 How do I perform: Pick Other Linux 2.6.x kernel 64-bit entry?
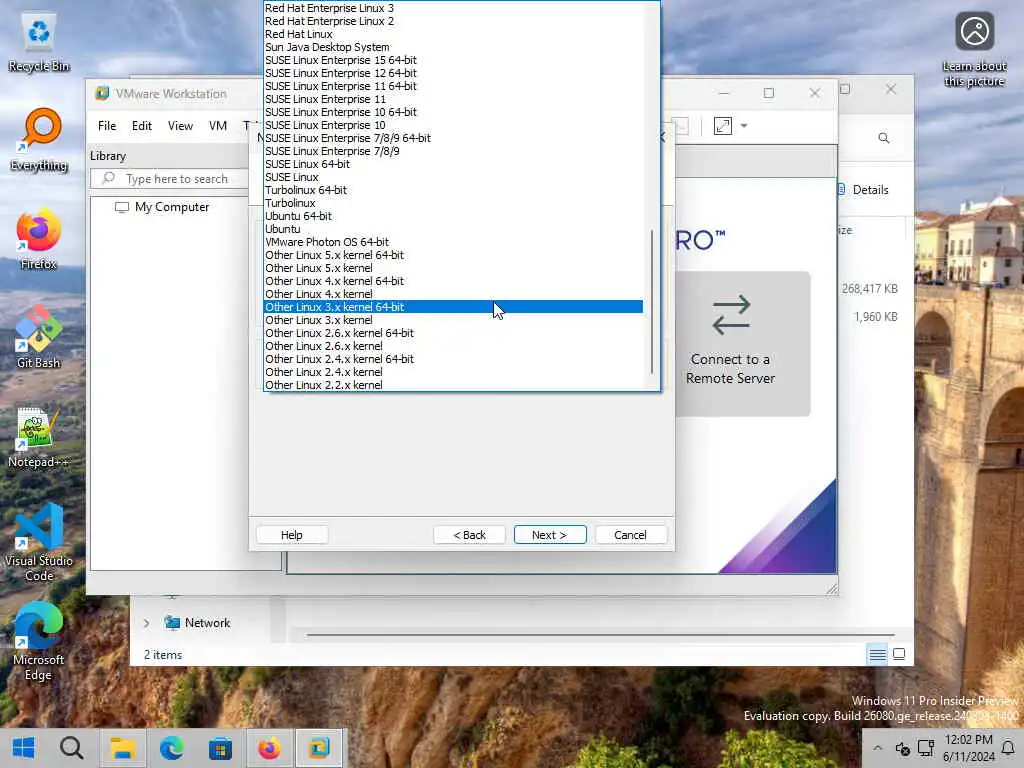pyautogui.click(x=453, y=333)
